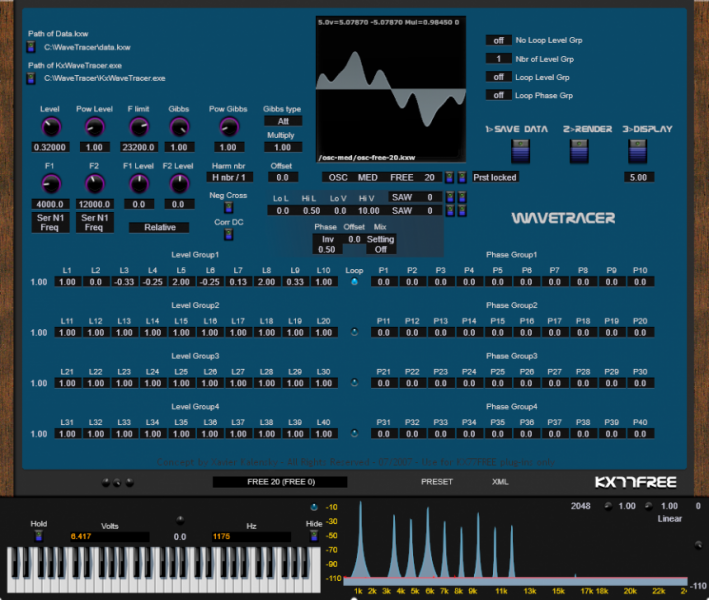Click the Save Data button icon

pos(520,151)
